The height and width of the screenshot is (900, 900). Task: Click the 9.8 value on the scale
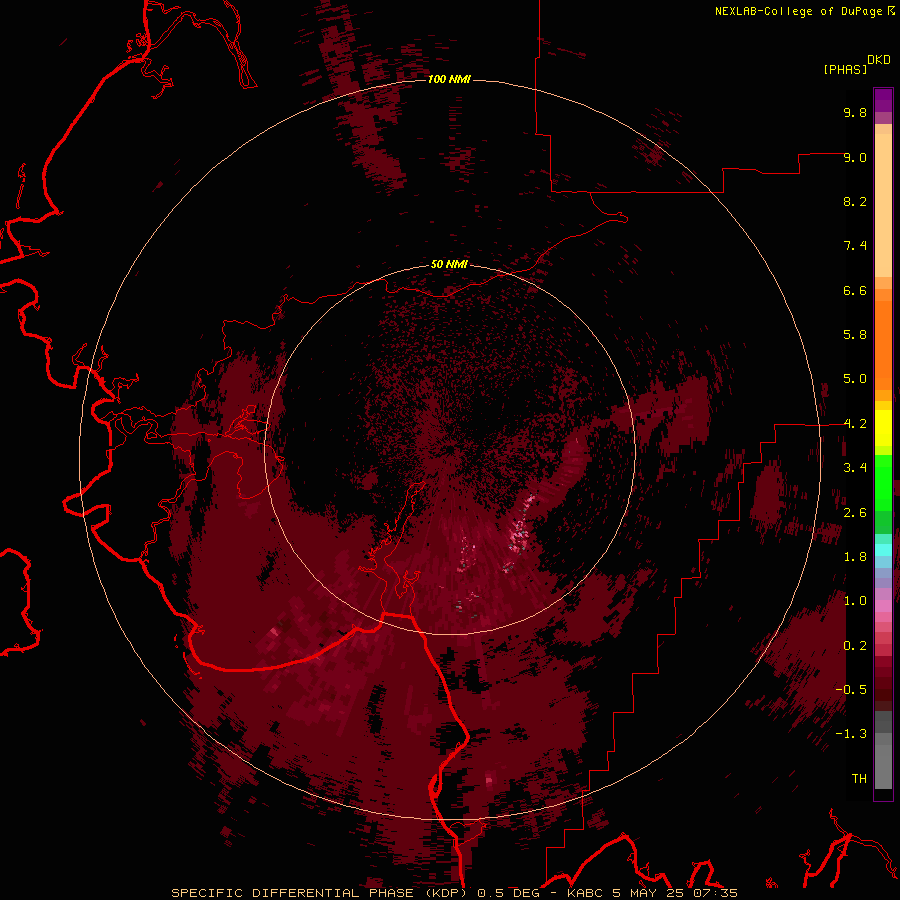[x=855, y=112]
